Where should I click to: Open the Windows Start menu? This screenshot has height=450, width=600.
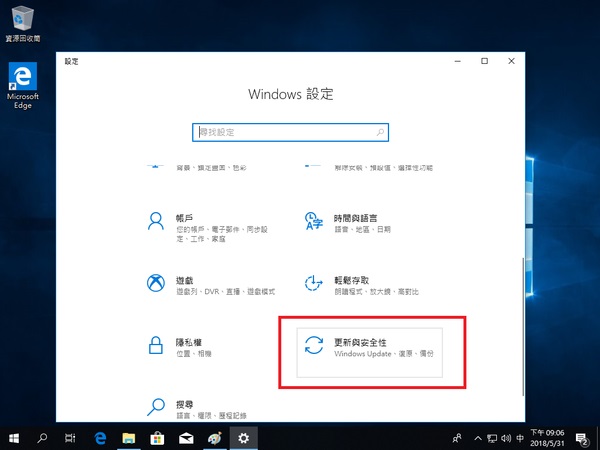click(14, 438)
